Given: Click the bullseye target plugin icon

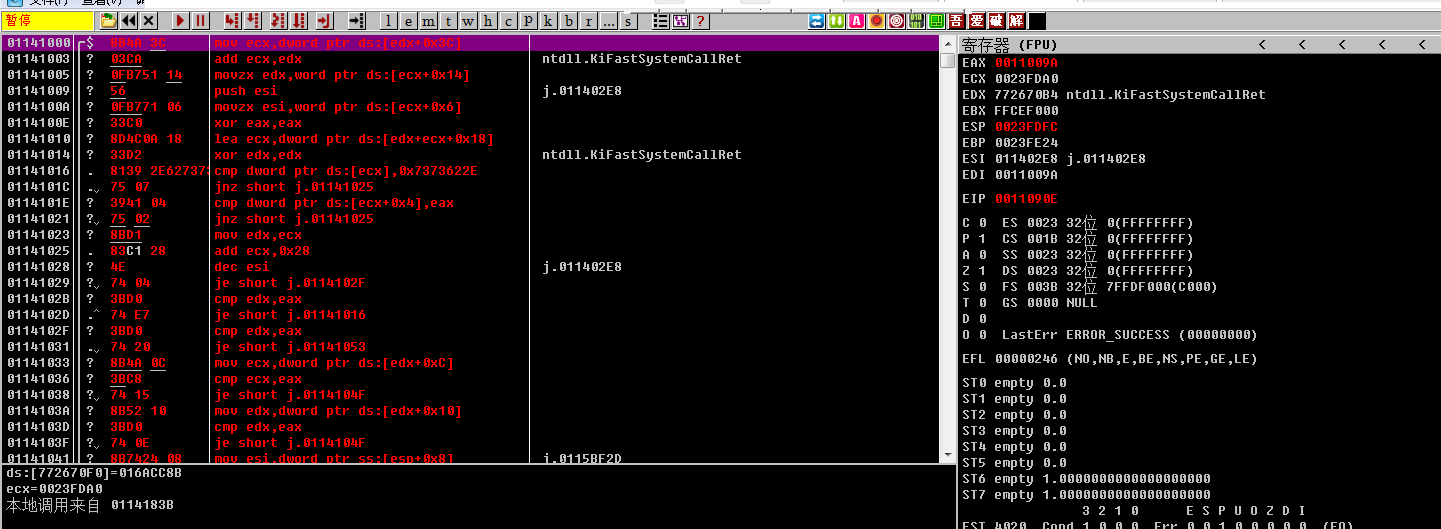Looking at the screenshot, I should coord(897,21).
